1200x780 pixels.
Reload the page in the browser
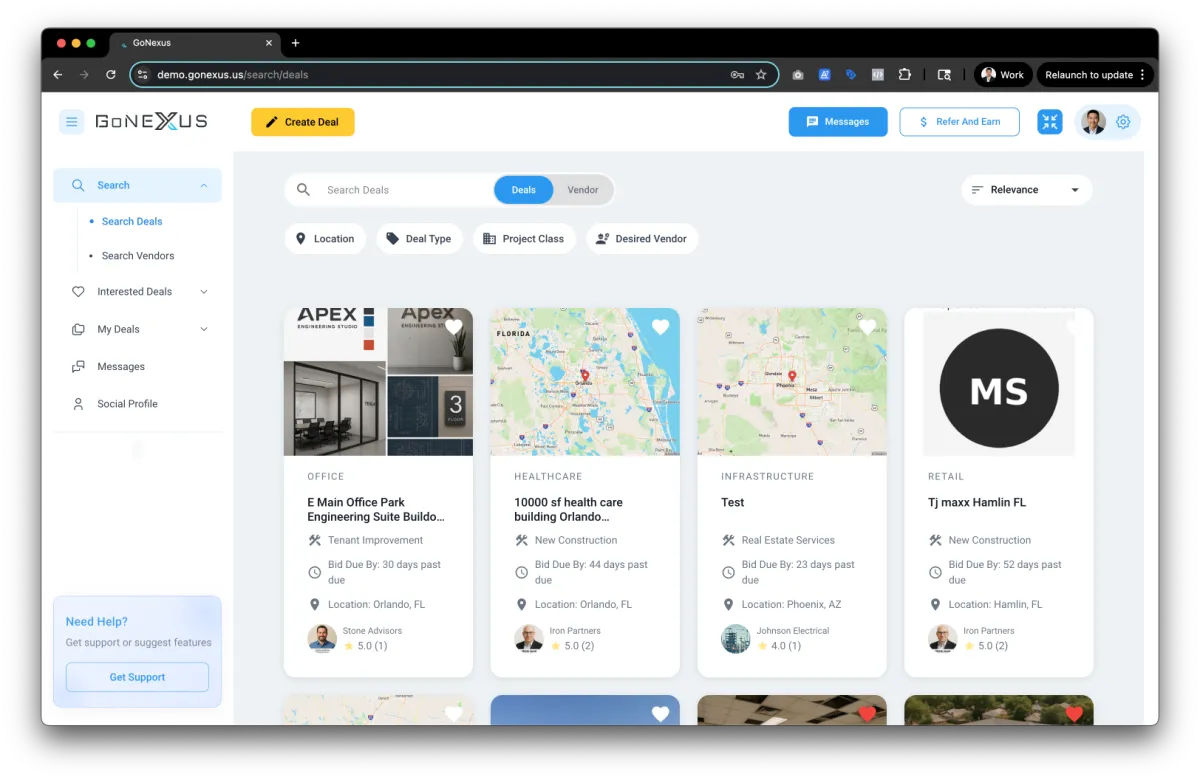click(110, 75)
